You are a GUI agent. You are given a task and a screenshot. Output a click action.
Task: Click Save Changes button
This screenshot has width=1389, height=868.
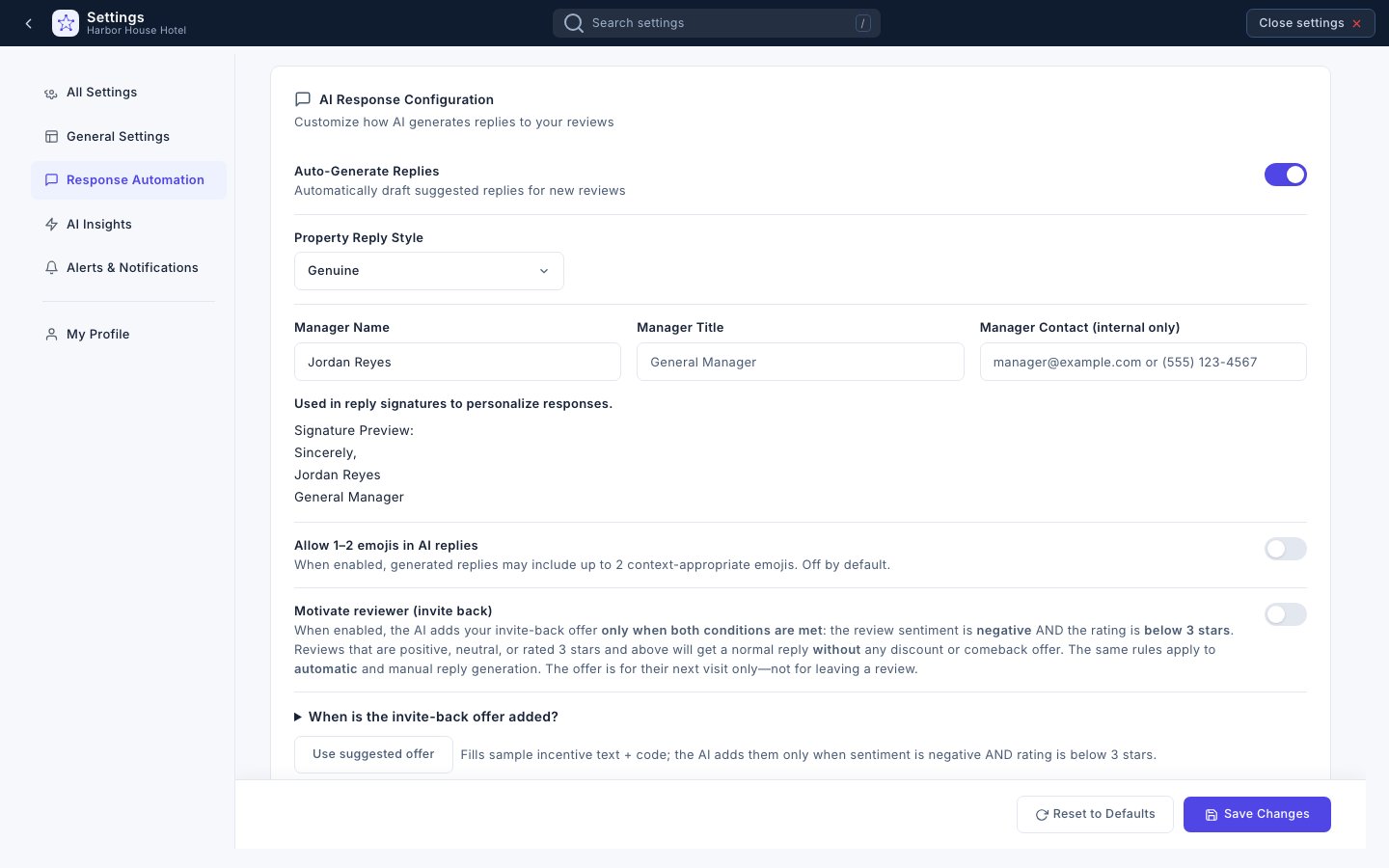[x=1257, y=814]
